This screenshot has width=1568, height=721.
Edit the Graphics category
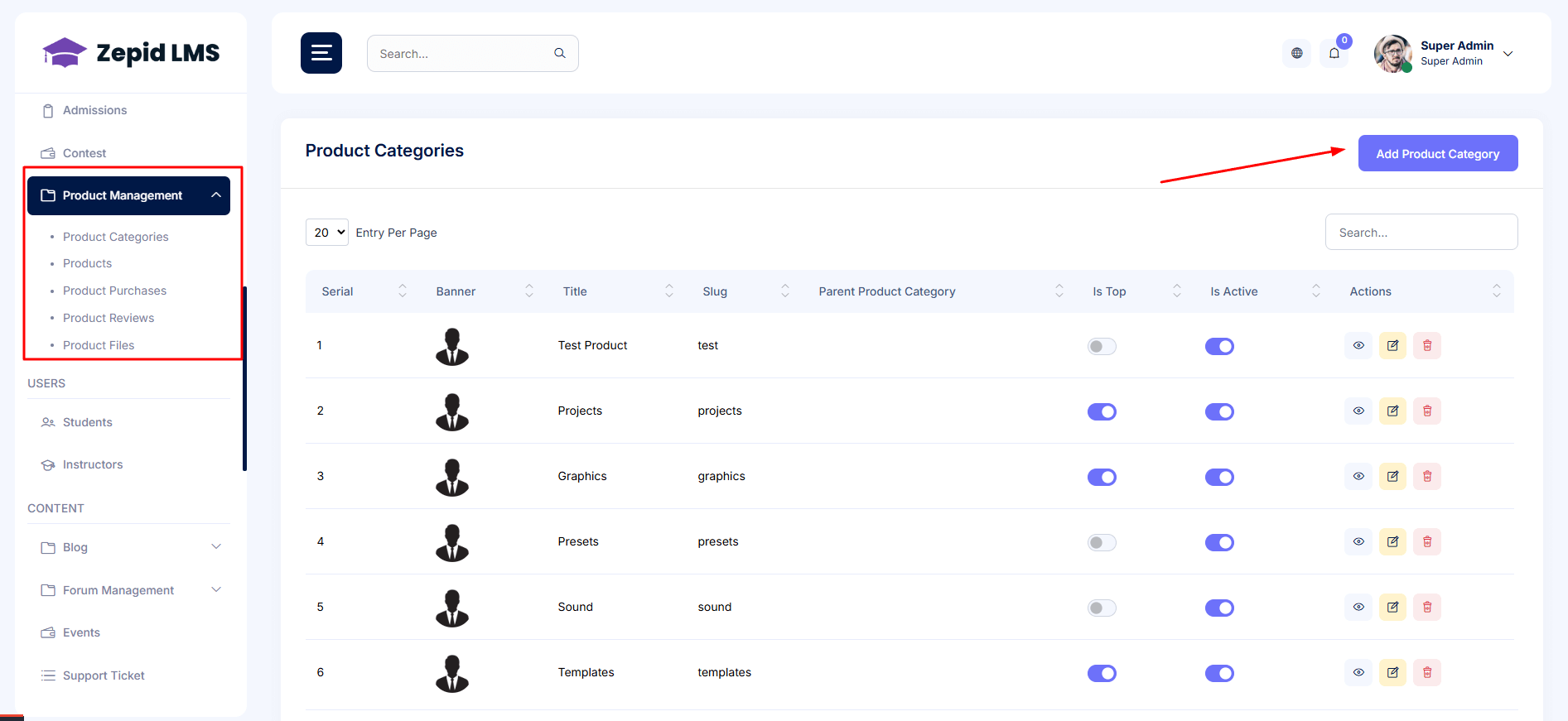point(1392,476)
